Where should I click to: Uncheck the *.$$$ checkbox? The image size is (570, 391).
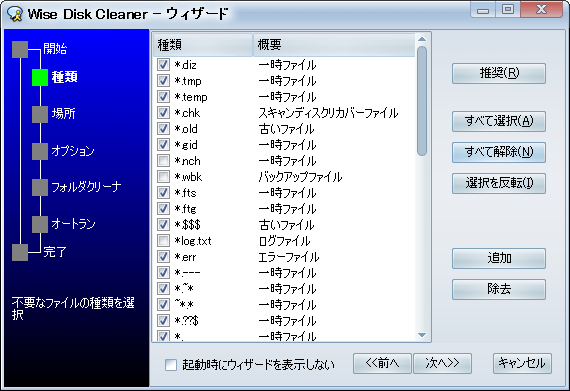tap(163, 225)
